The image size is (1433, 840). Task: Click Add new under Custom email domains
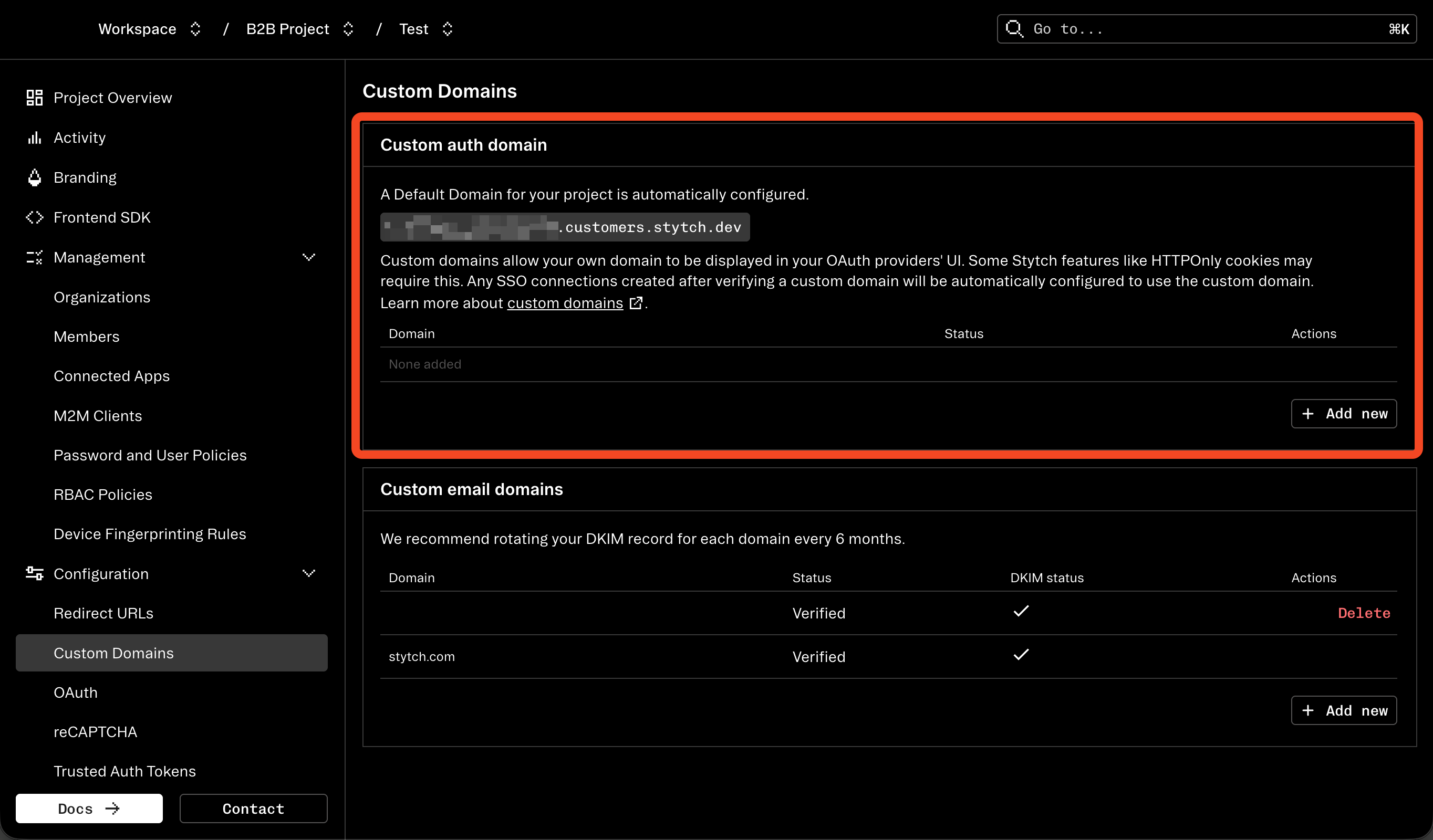tap(1344, 710)
